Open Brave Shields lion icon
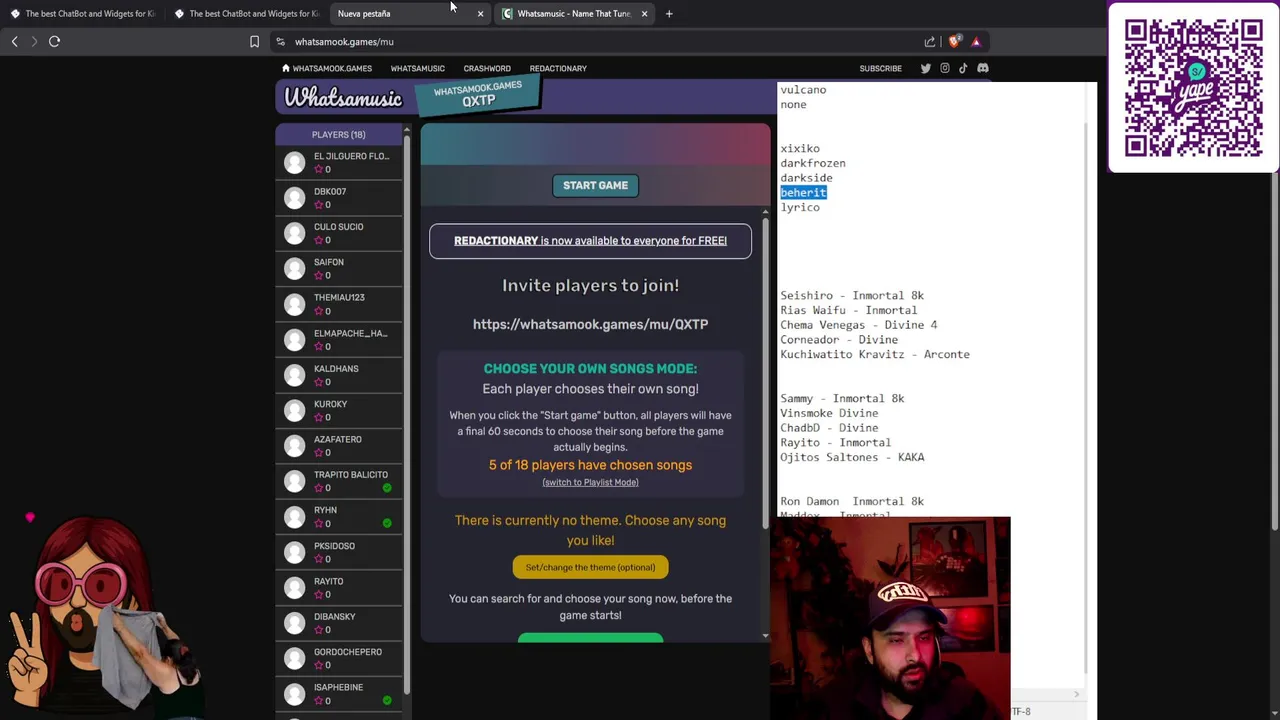The height and width of the screenshot is (720, 1280). [x=954, y=42]
